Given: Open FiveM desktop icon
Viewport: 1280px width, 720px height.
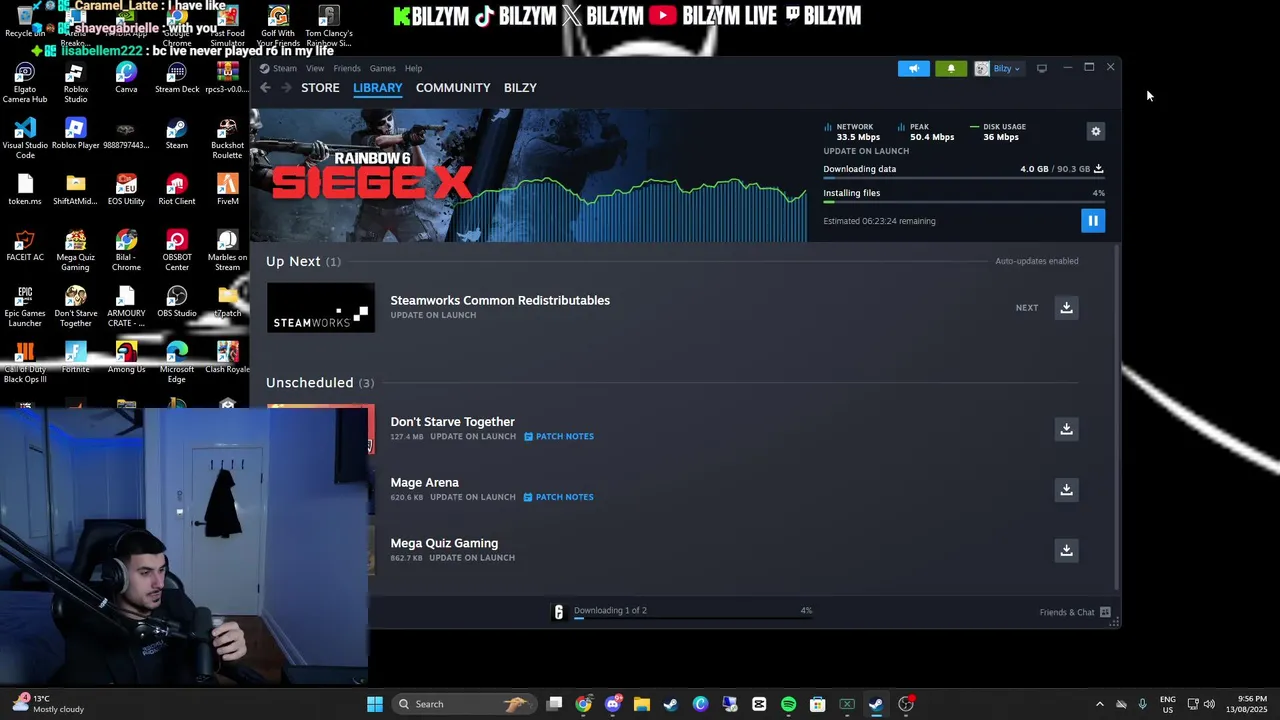Looking at the screenshot, I should pyautogui.click(x=227, y=190).
